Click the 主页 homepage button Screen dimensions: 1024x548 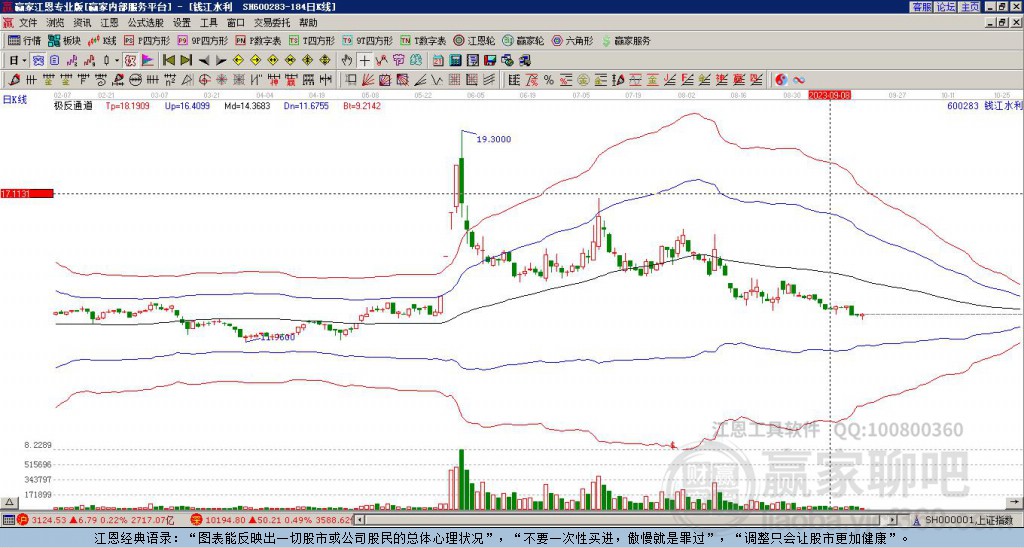click(x=970, y=7)
